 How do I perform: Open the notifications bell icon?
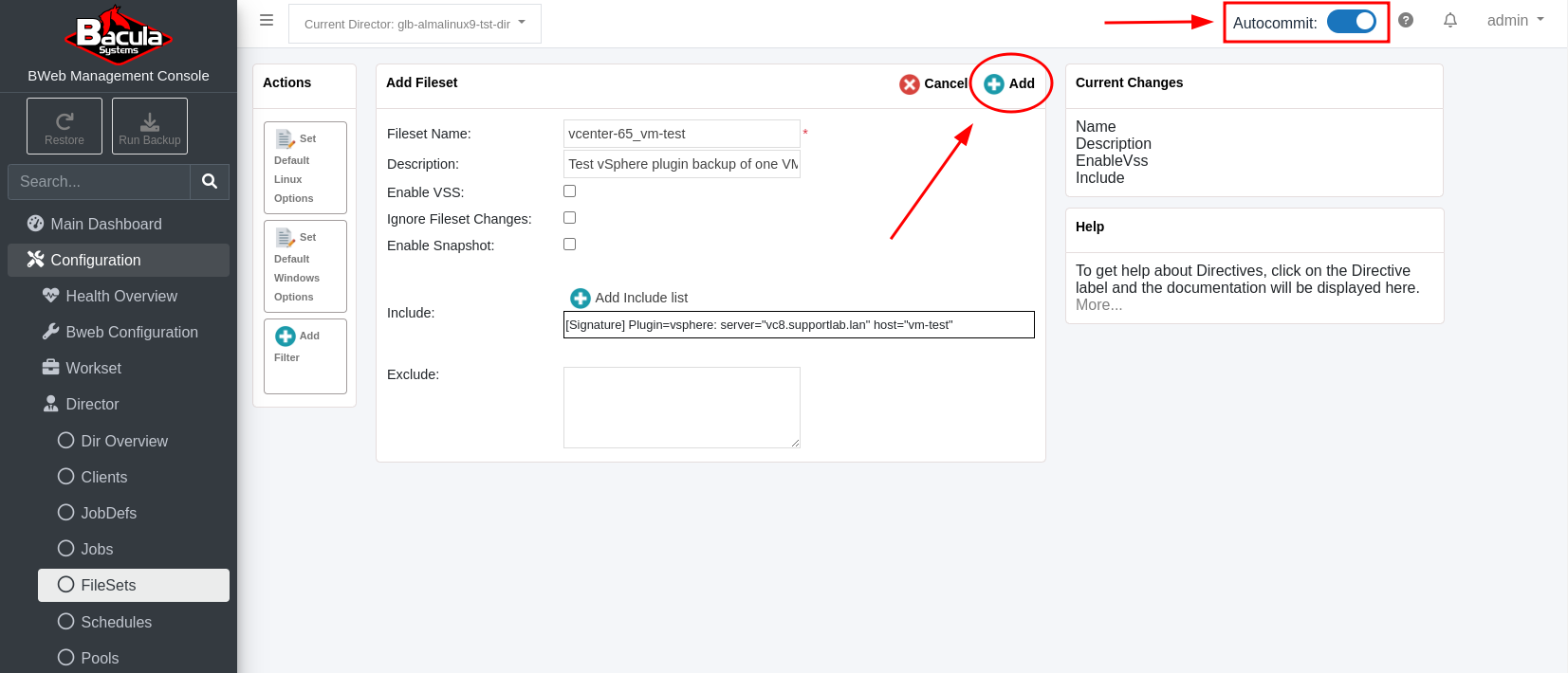coord(1450,21)
